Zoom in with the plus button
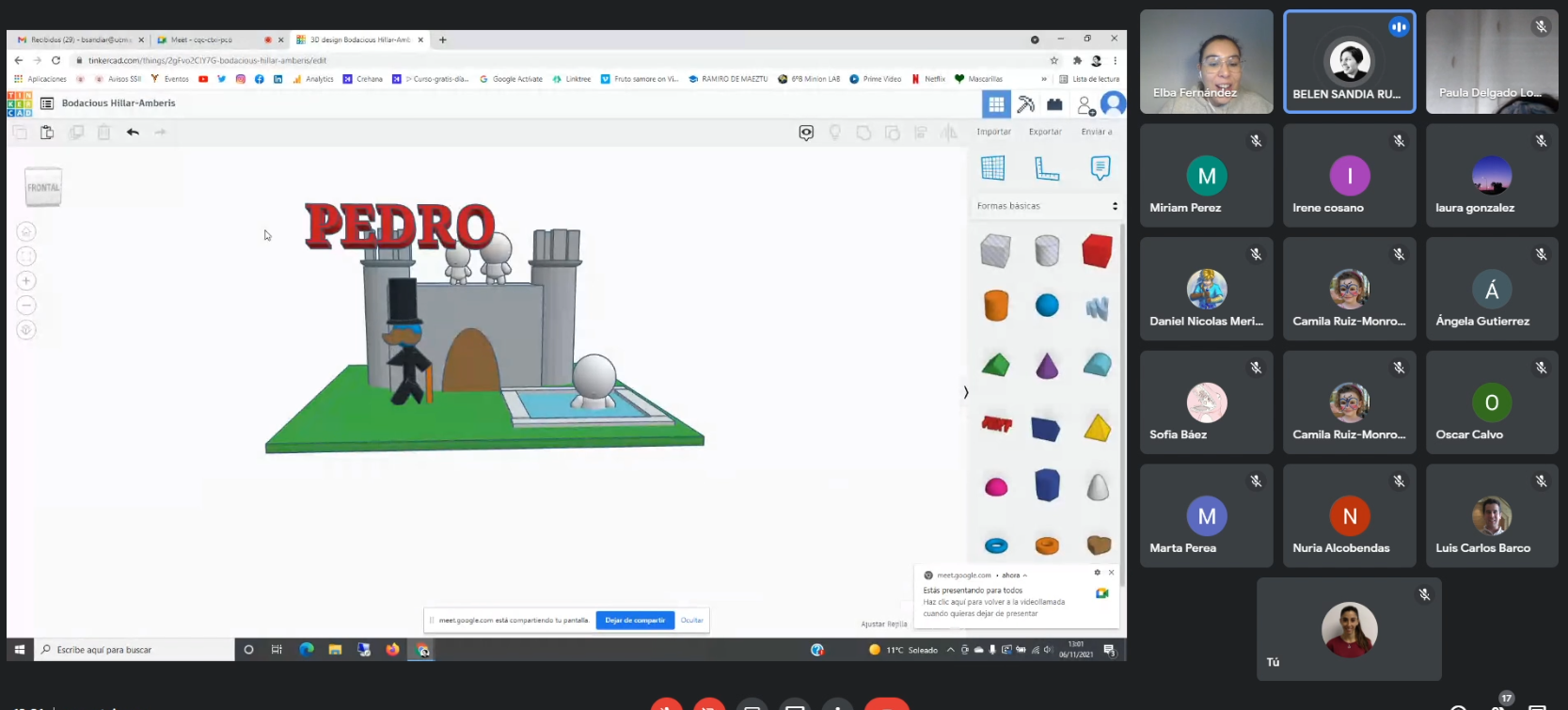This screenshot has width=1568, height=710. pos(26,280)
